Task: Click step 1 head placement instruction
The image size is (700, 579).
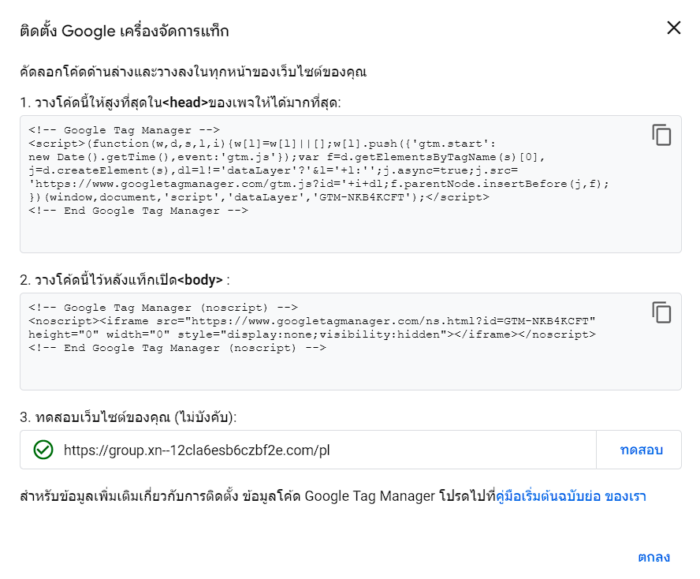Action: point(180,102)
